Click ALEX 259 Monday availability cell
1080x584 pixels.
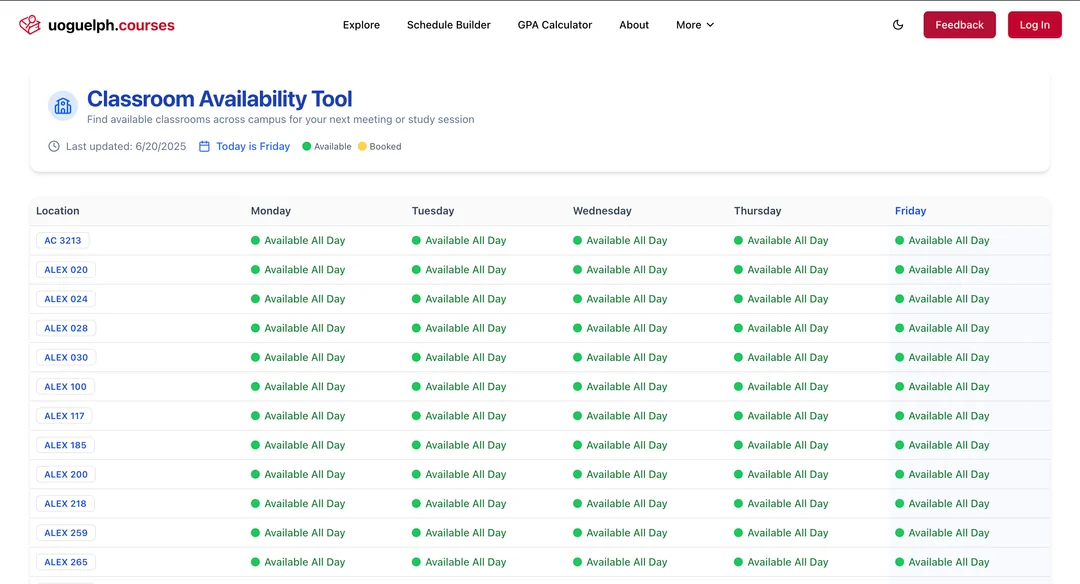(x=298, y=533)
